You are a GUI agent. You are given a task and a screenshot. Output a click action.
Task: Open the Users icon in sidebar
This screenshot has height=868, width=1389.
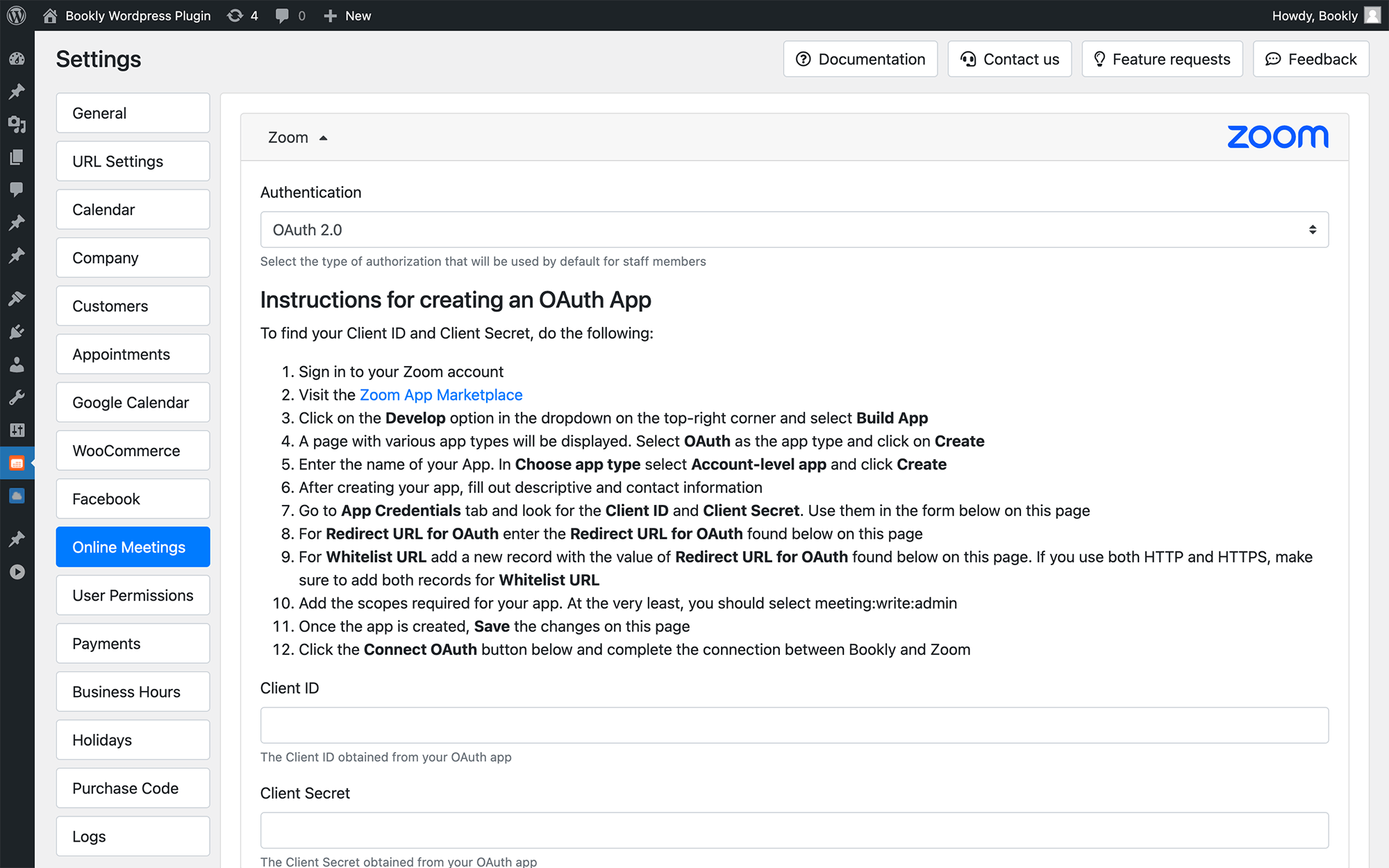click(x=17, y=365)
